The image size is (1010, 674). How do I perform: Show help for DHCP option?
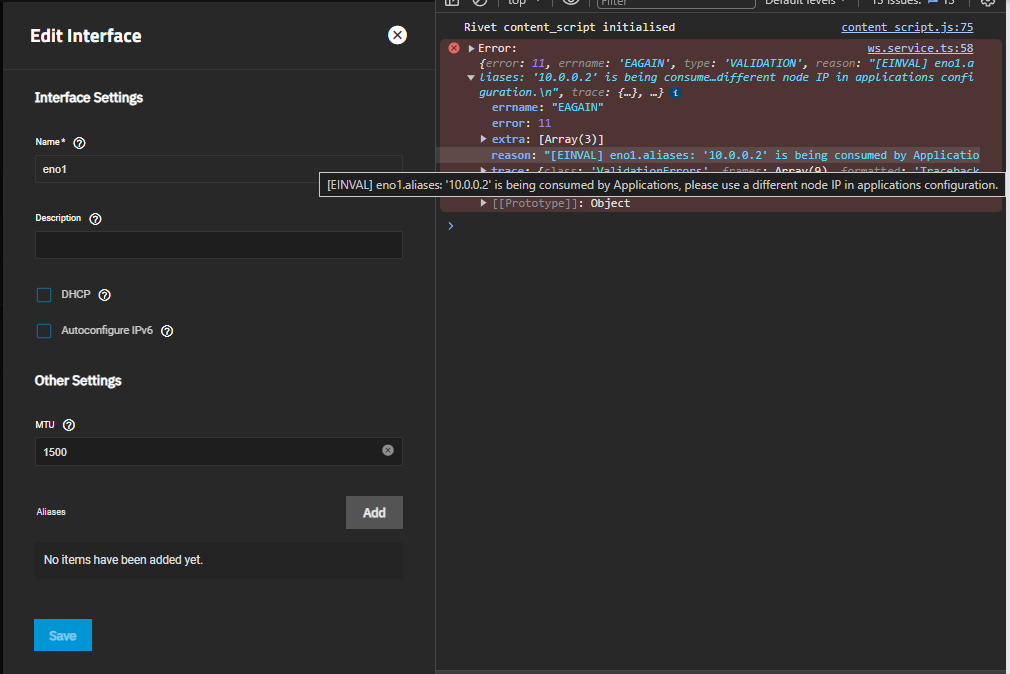(104, 295)
